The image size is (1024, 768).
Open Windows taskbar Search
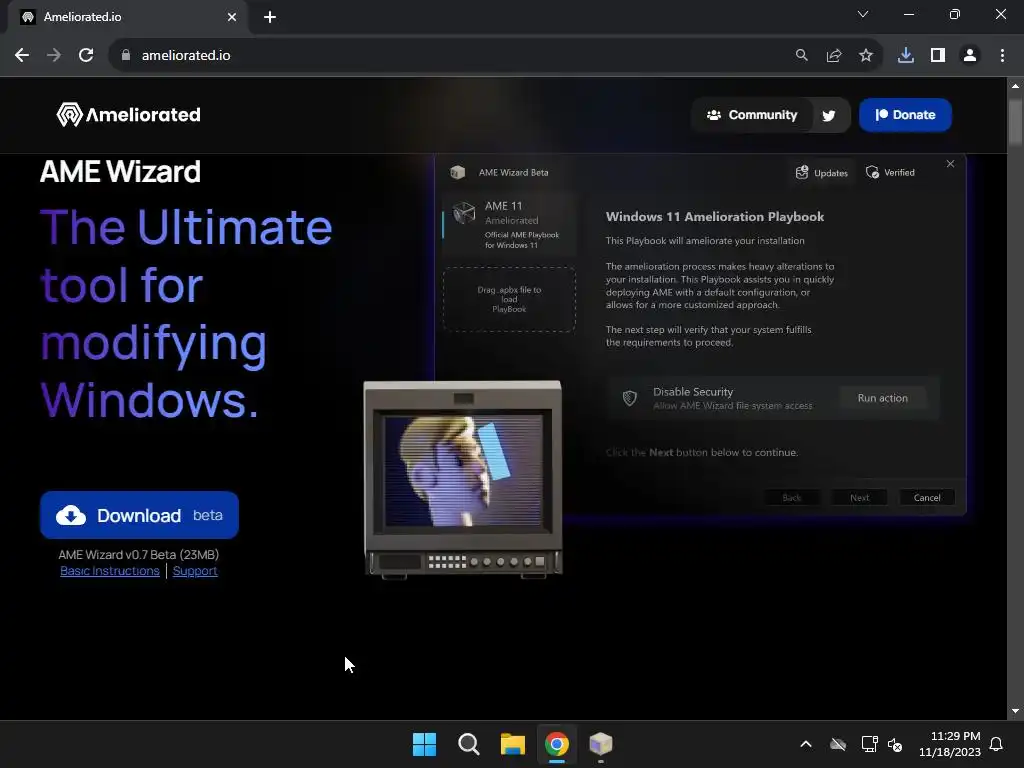[x=468, y=744]
